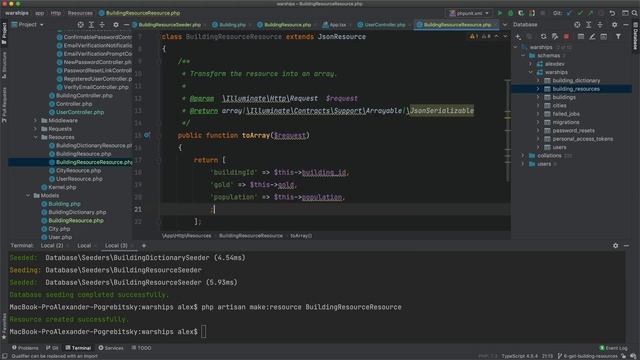
Task: Select the cities table in Database
Action: point(559,106)
